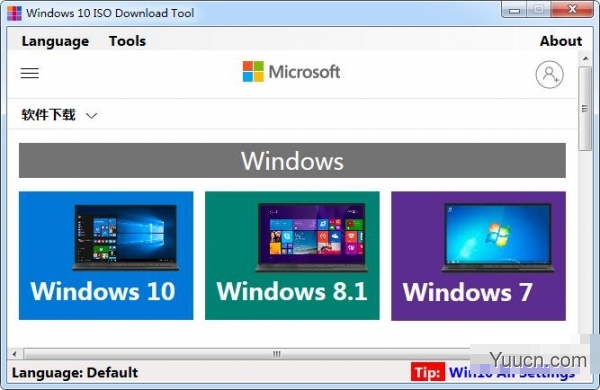The width and height of the screenshot is (600, 390).
Task: Click the Windows 10 tile label
Action: (103, 291)
